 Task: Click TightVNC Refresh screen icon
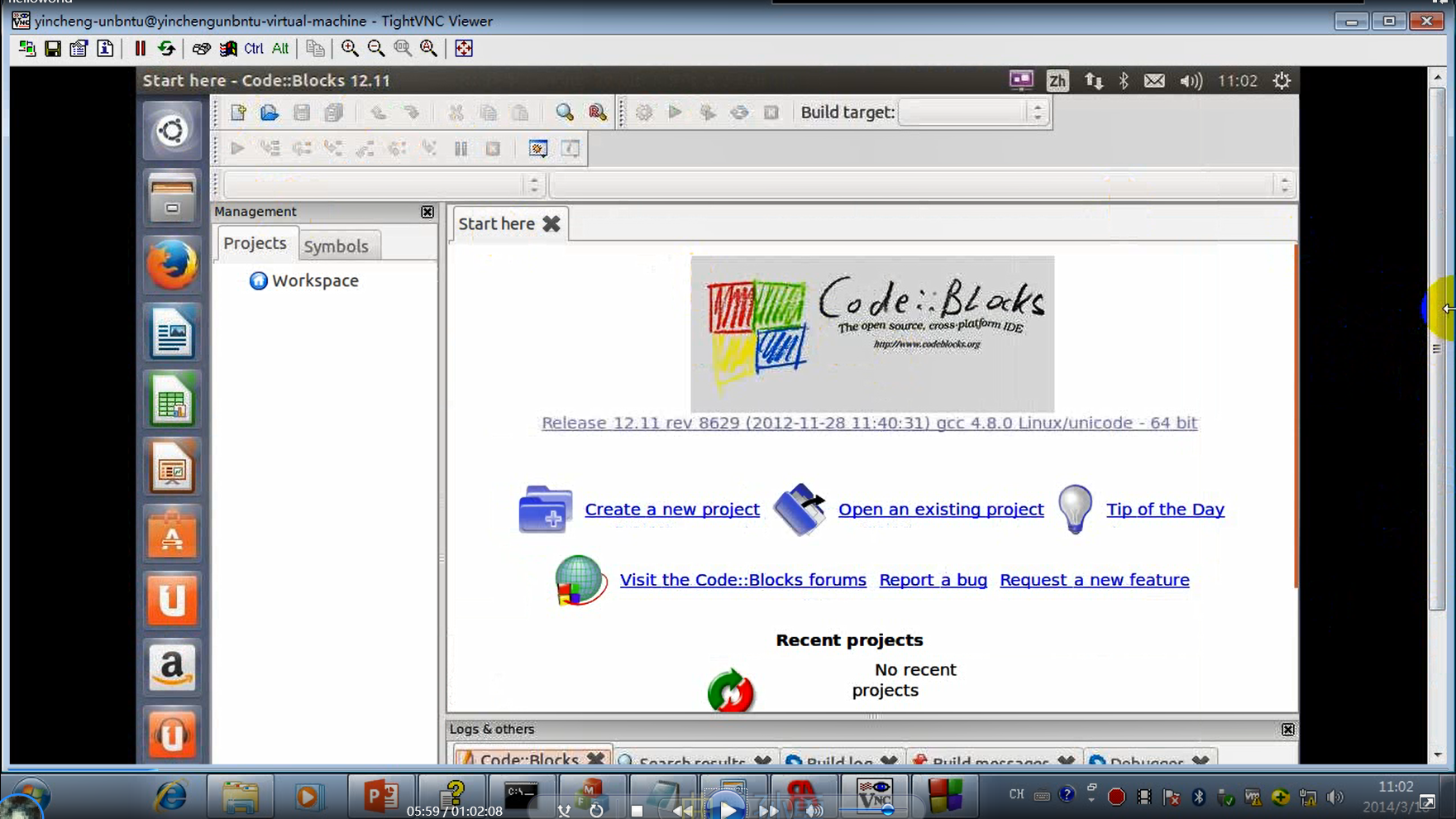[166, 49]
